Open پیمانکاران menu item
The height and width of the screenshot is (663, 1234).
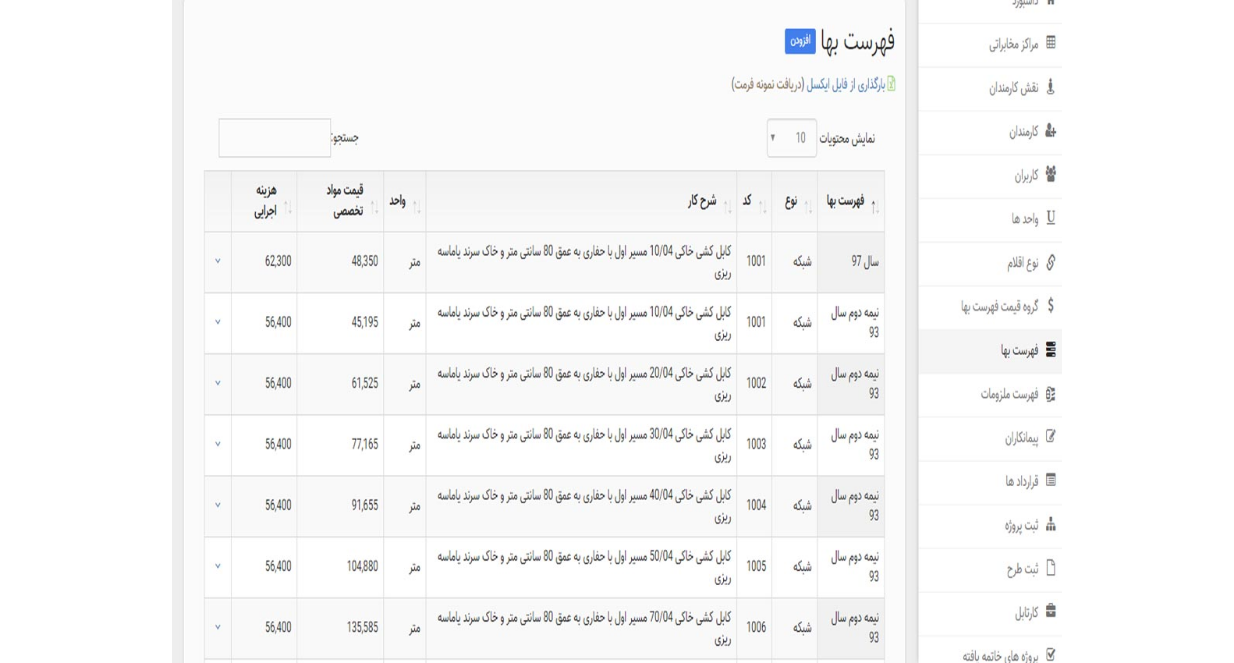click(990, 438)
